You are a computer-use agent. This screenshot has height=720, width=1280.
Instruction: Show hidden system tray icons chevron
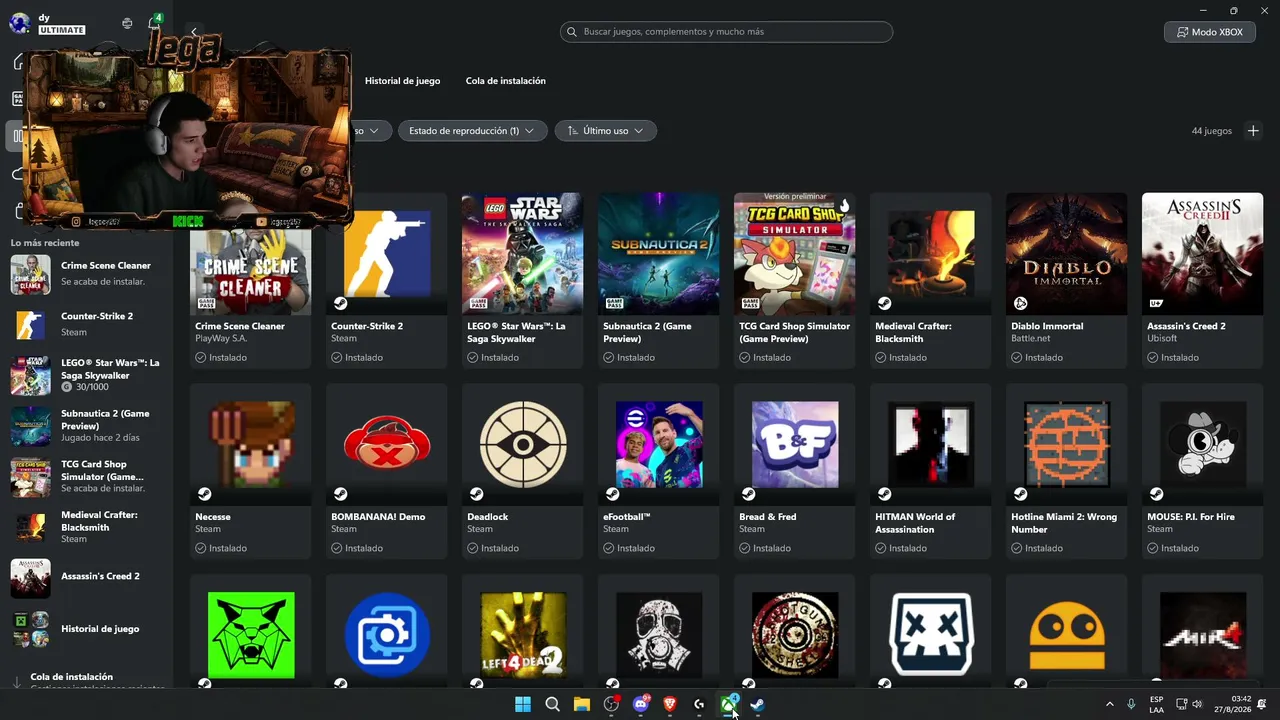(x=1109, y=704)
